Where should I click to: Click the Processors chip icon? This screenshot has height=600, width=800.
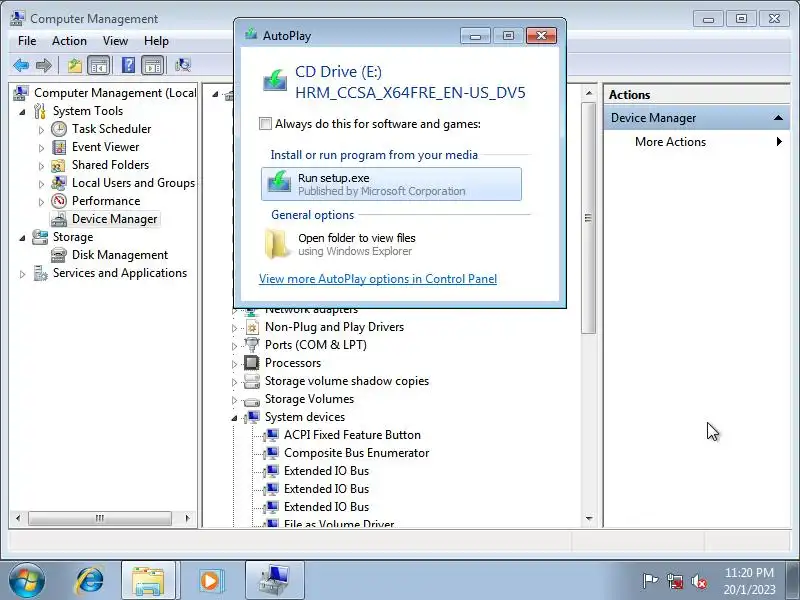pyautogui.click(x=252, y=363)
